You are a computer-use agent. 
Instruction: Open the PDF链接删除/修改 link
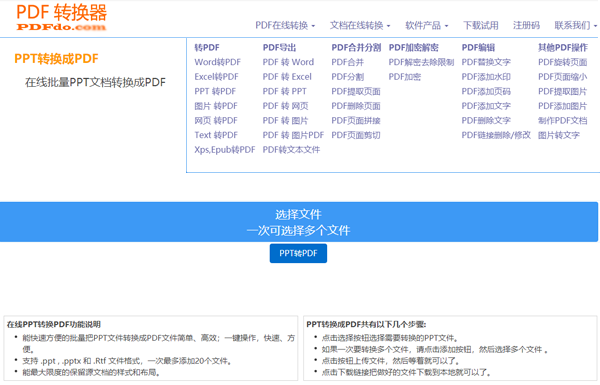click(496, 135)
